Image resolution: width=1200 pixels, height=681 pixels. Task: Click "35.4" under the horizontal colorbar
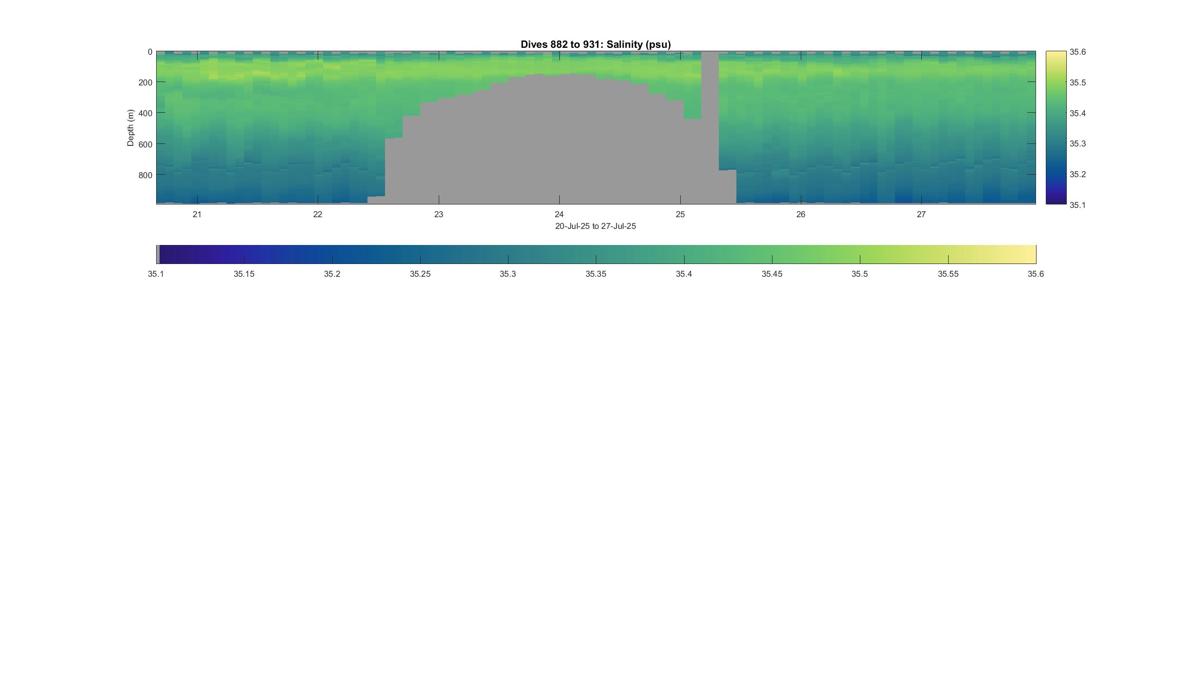tap(684, 273)
